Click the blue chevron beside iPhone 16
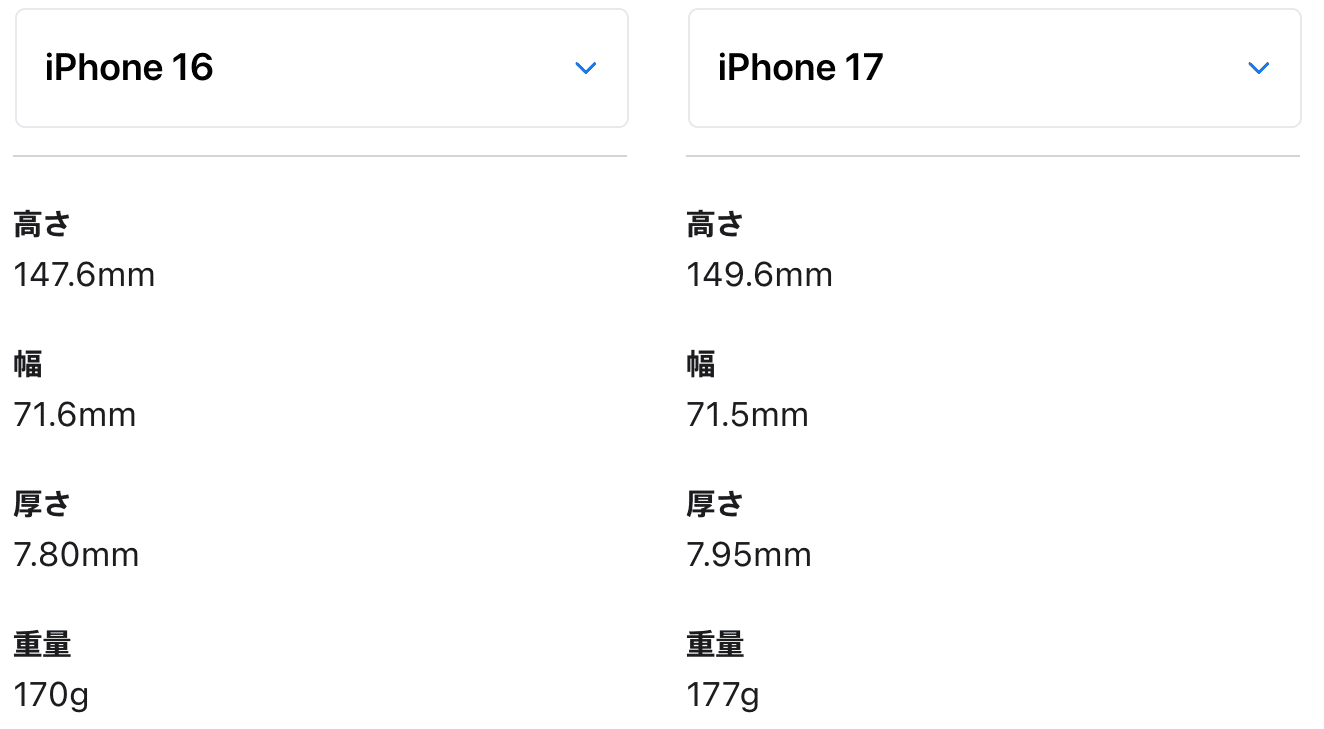This screenshot has width=1324, height=729. point(586,68)
